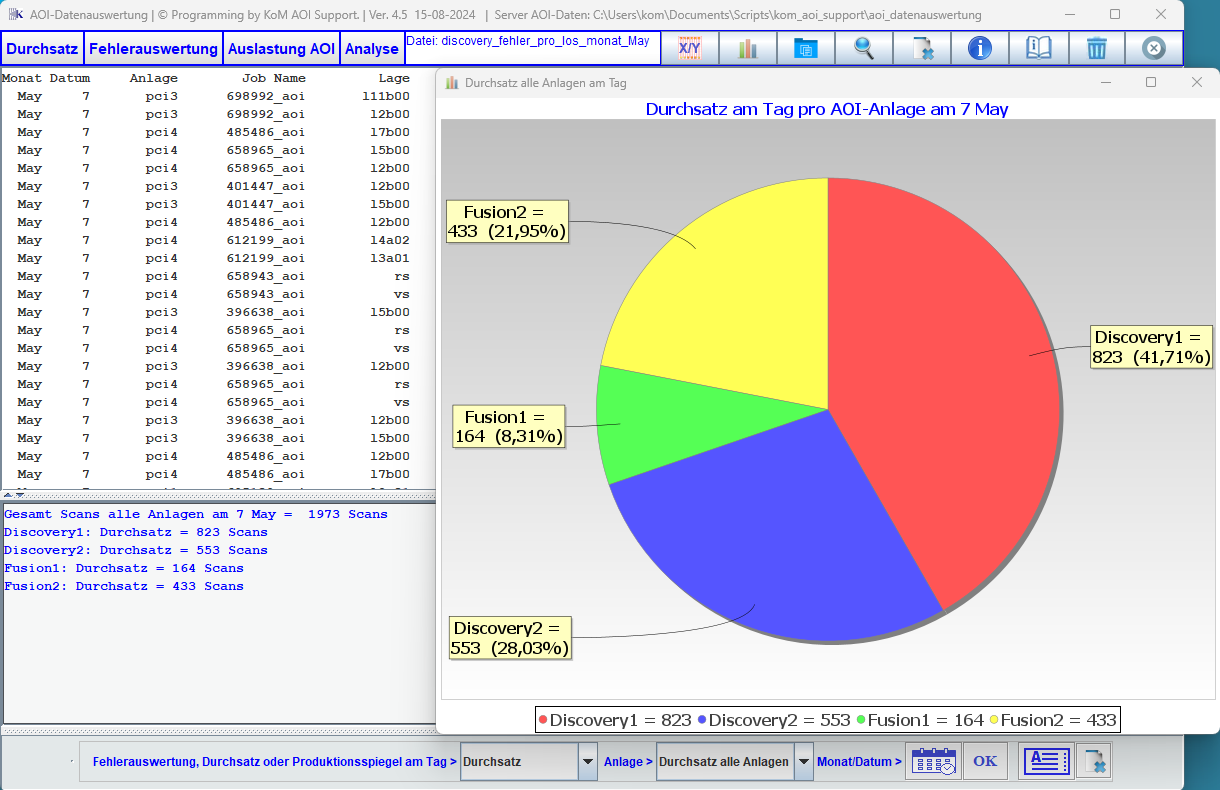Screen dimensions: 1220x790
Task: Collapse the lower pane with splitter down-arrow
Action: coord(18,495)
